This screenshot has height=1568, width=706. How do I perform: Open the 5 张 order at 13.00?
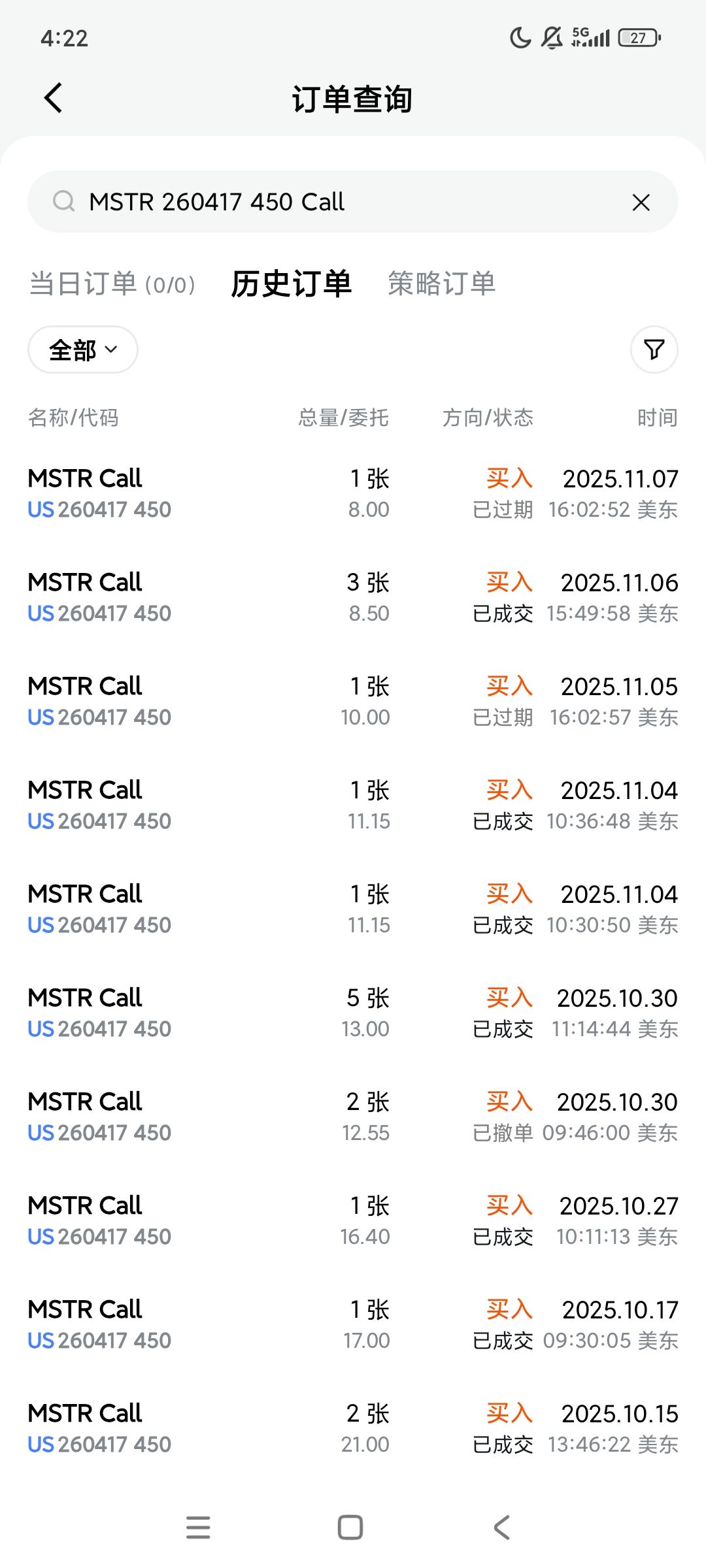[x=353, y=1013]
